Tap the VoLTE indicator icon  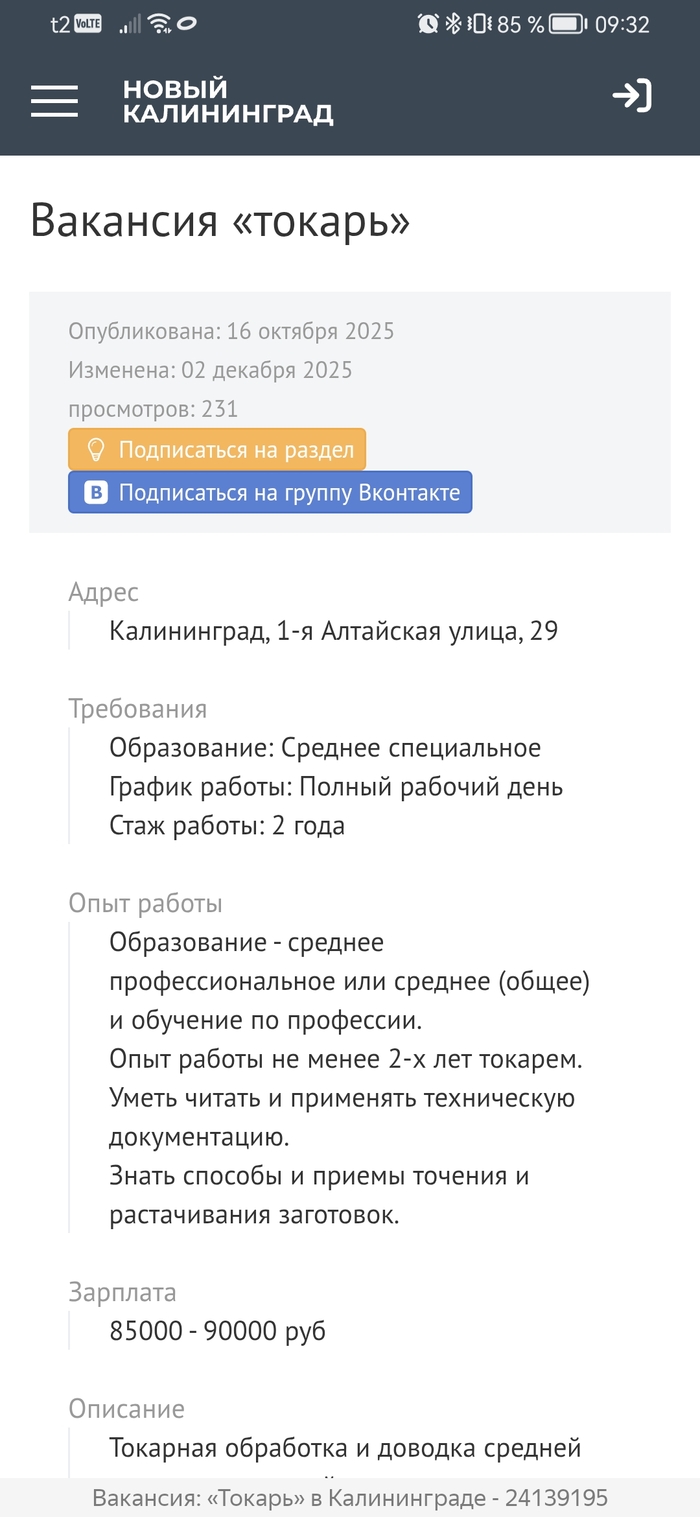pyautogui.click(x=88, y=24)
